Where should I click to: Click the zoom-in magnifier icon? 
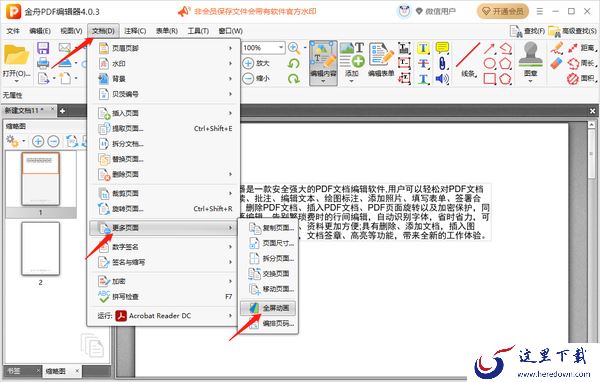(294, 48)
